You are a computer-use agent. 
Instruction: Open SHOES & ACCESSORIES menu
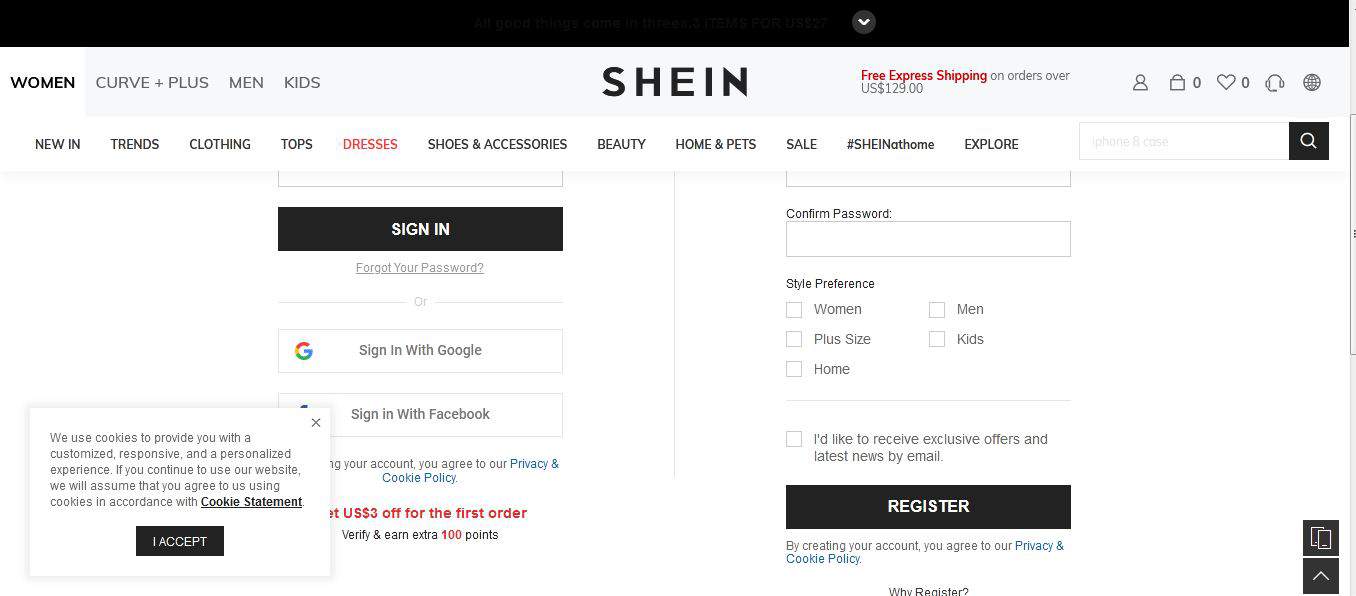point(497,144)
